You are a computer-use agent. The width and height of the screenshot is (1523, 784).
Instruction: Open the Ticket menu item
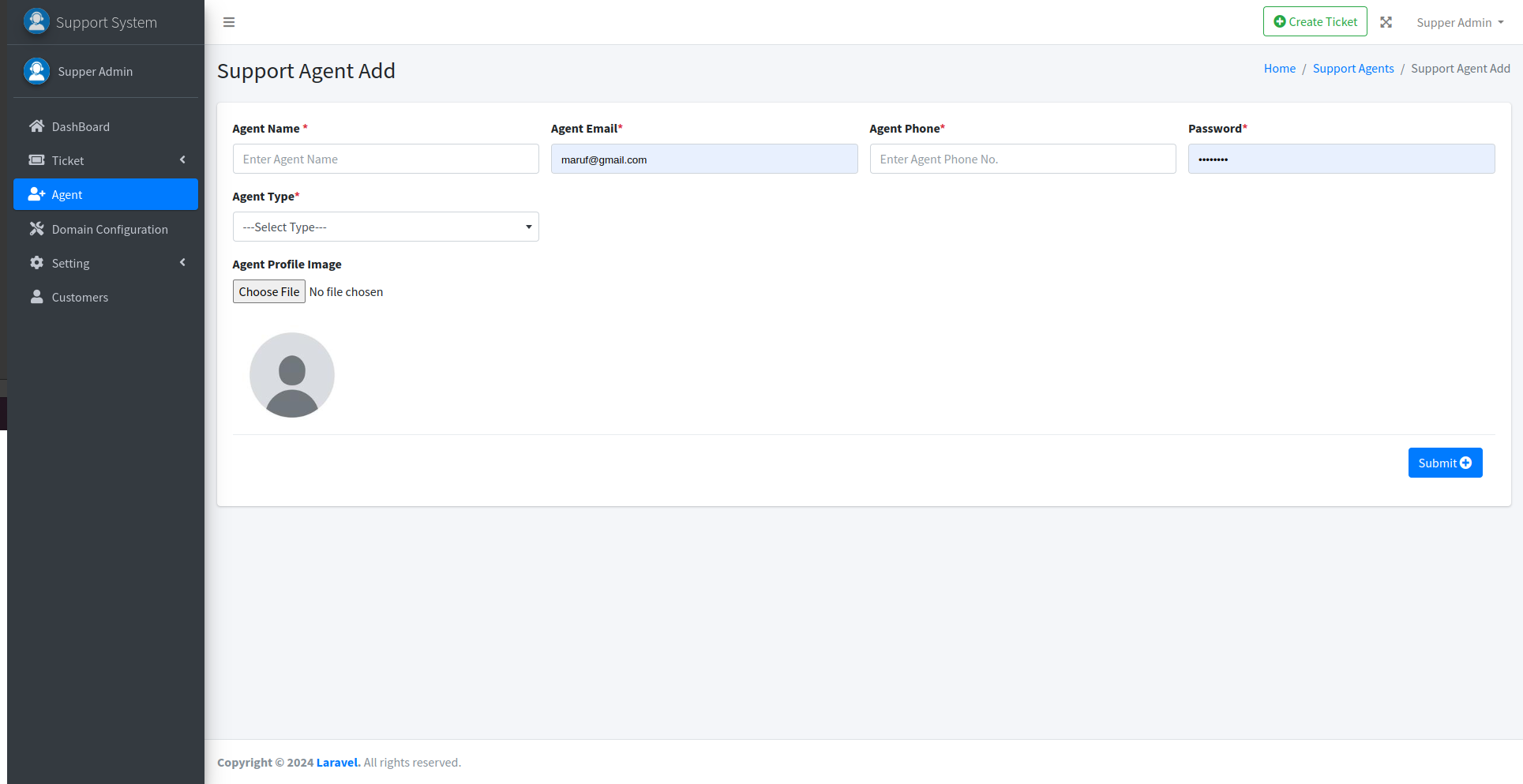click(68, 160)
